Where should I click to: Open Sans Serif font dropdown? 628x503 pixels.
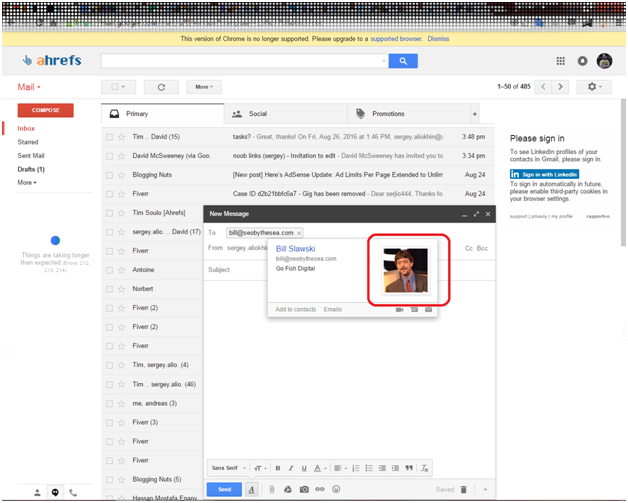(x=229, y=468)
